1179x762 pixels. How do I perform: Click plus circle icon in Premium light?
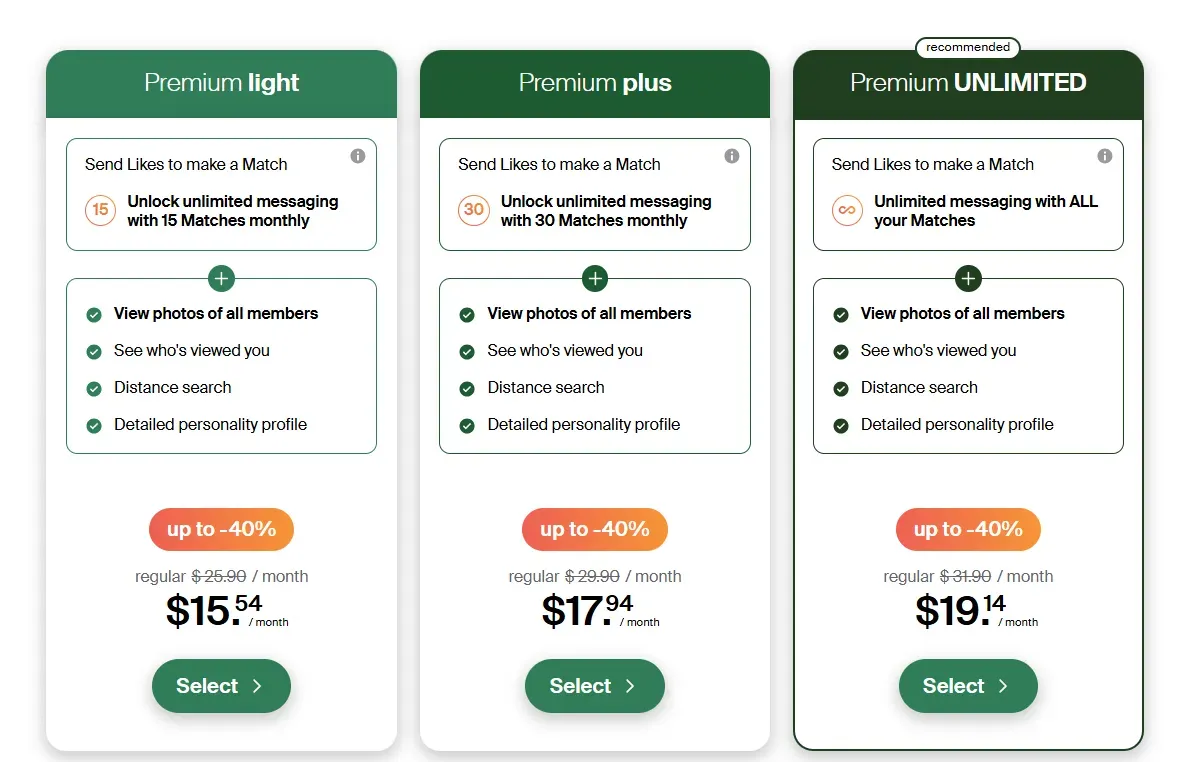[221, 278]
